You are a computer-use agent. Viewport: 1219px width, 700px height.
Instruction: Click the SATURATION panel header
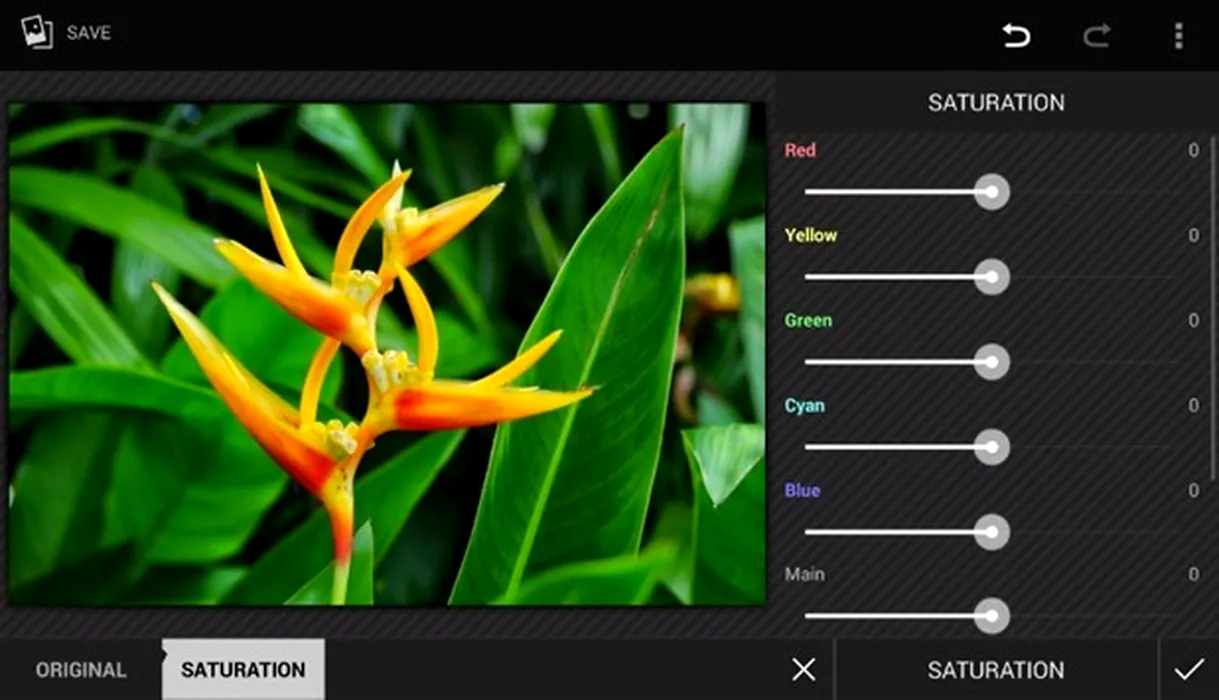(x=996, y=102)
